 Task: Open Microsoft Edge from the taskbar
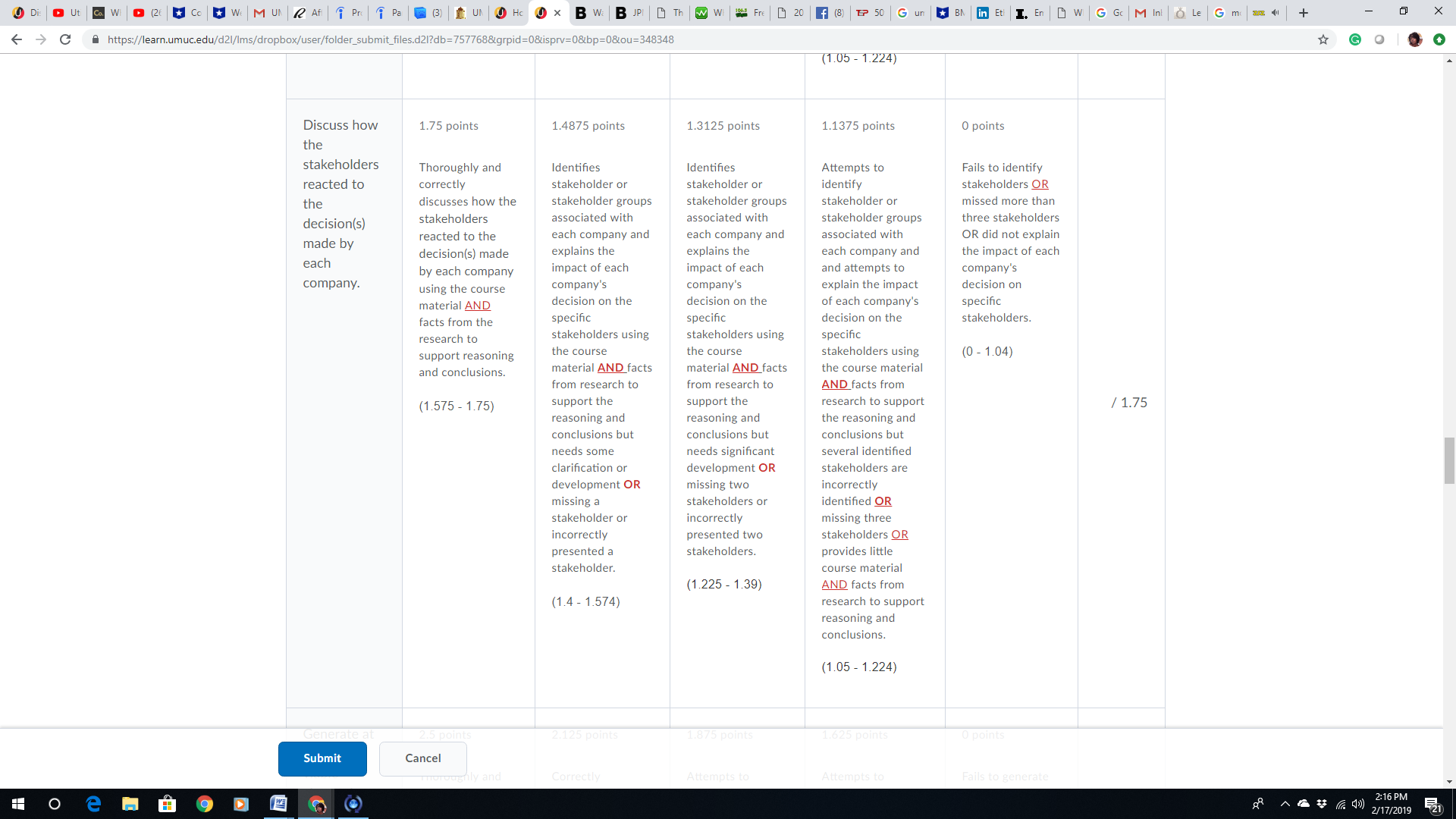pyautogui.click(x=93, y=804)
